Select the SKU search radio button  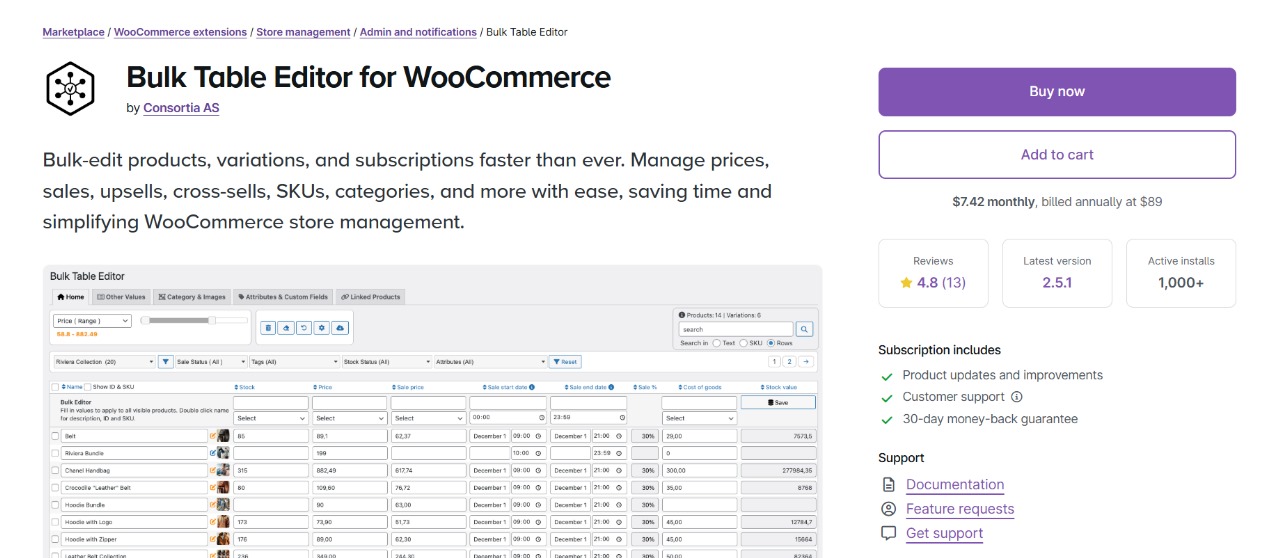(x=743, y=343)
